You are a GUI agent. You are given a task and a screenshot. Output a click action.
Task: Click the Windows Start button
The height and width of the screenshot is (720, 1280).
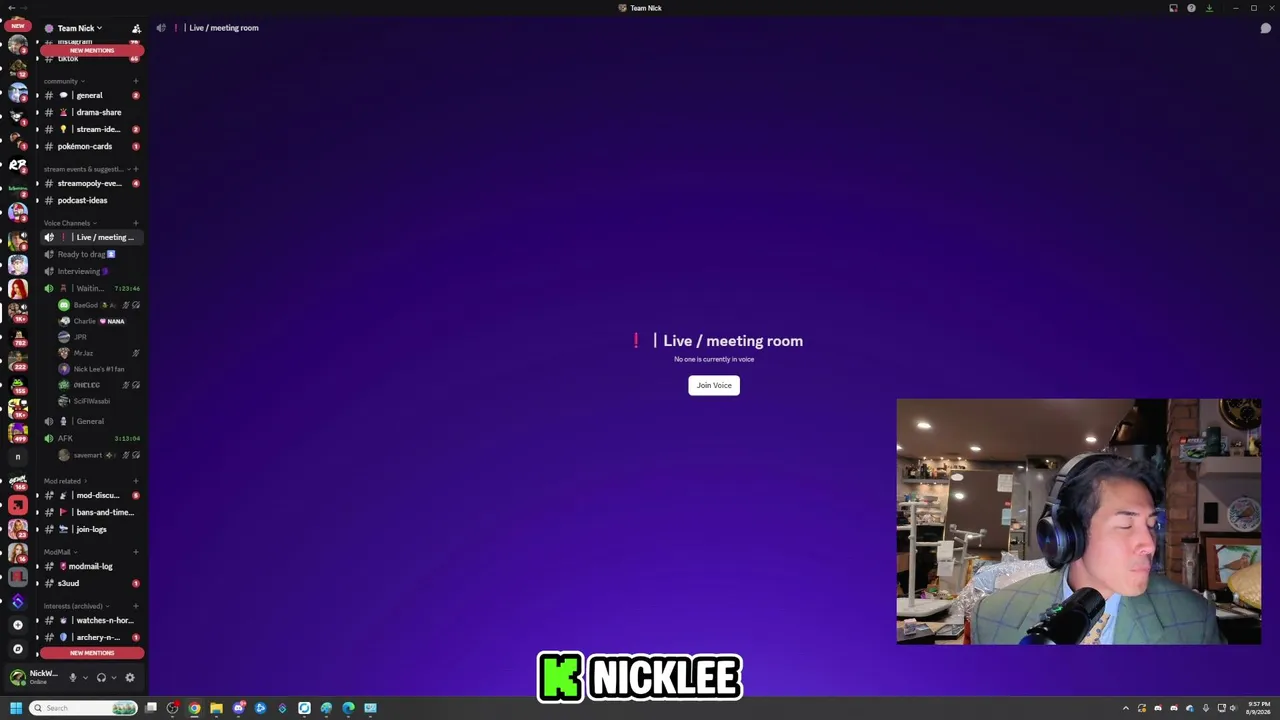pos(16,708)
